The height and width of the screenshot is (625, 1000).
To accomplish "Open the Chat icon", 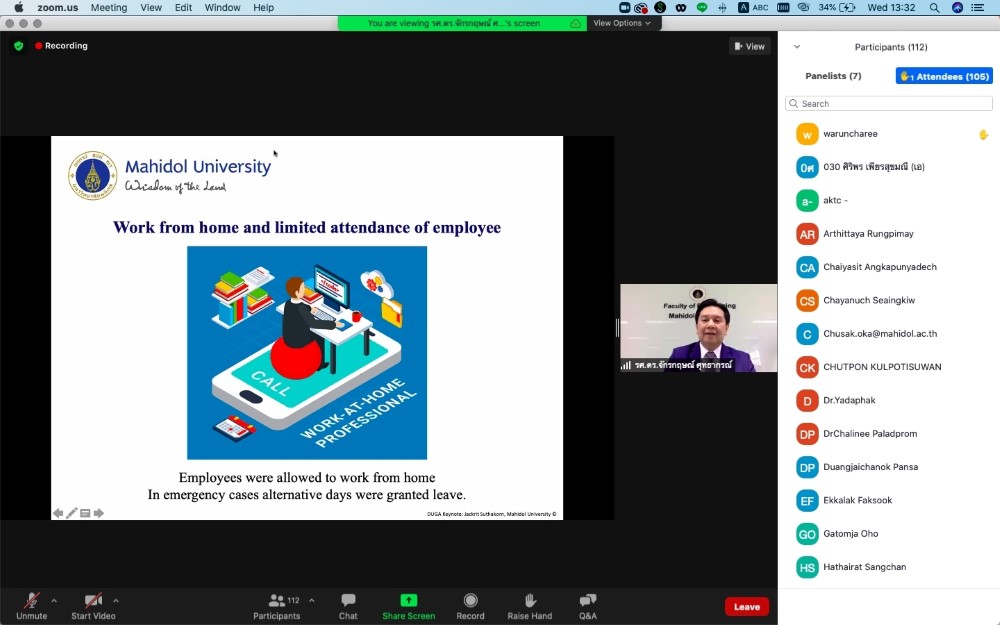I will point(348,601).
